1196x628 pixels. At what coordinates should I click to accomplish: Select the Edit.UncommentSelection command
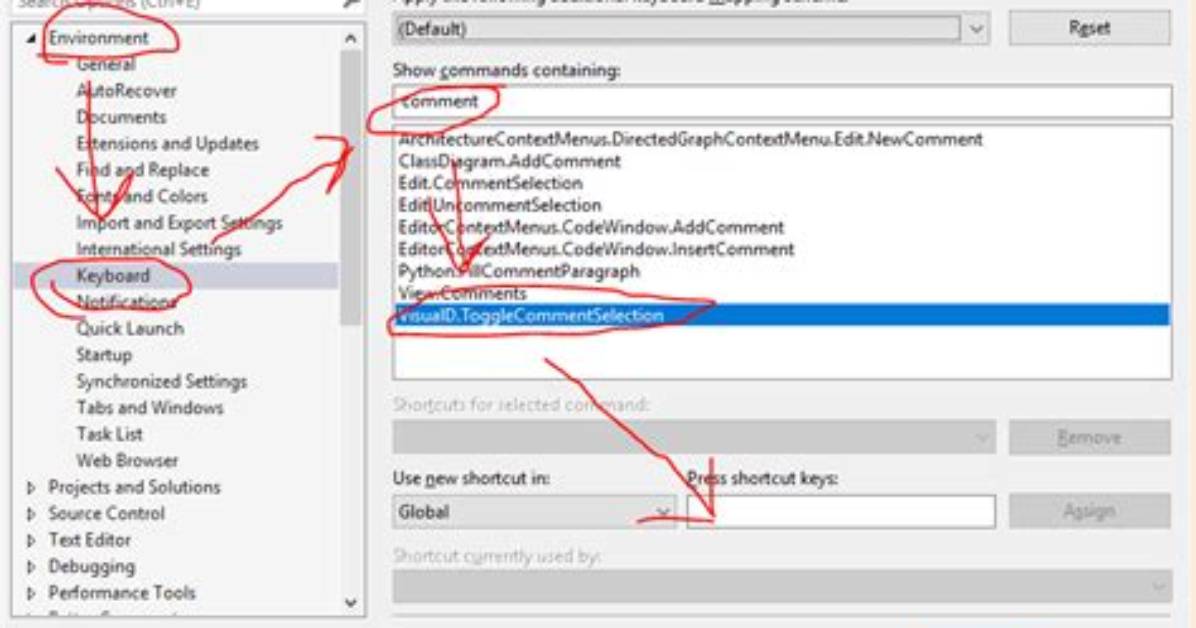500,206
